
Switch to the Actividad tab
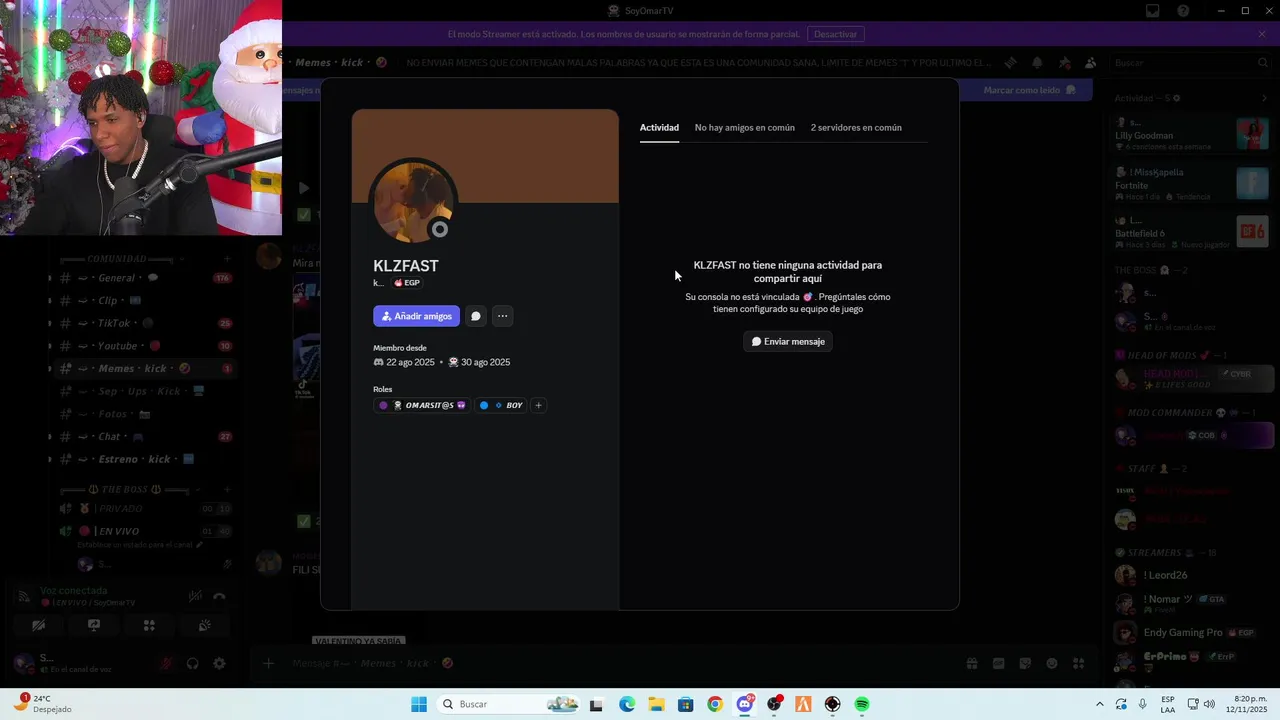(x=659, y=128)
